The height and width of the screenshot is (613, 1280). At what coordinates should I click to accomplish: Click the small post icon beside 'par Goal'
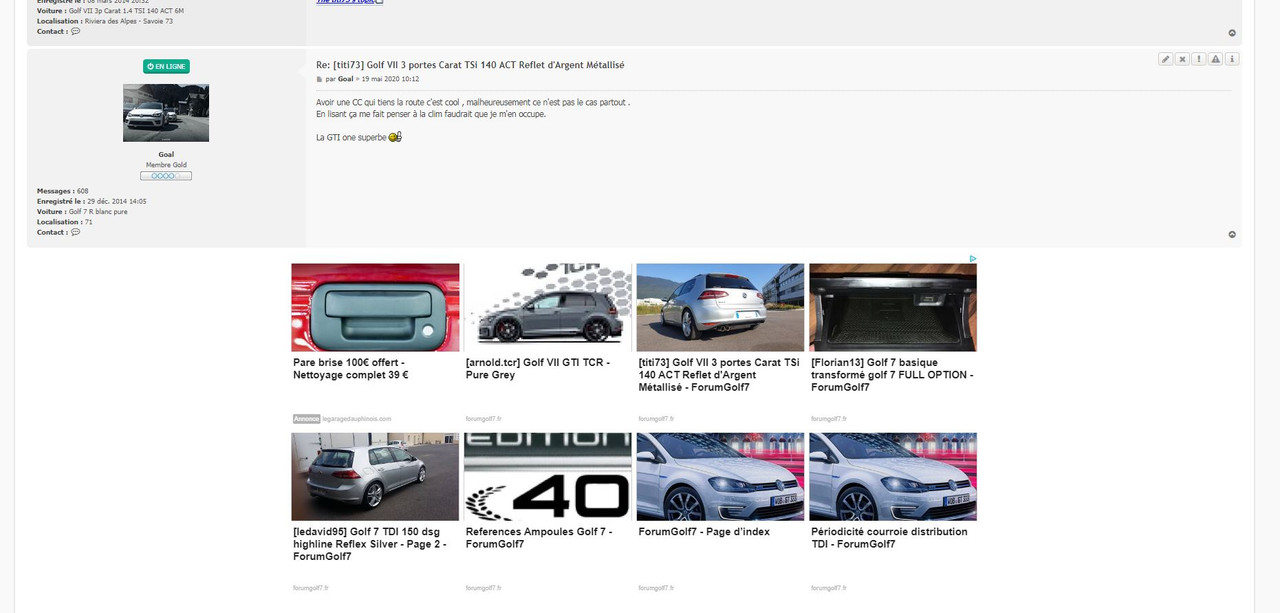319,79
